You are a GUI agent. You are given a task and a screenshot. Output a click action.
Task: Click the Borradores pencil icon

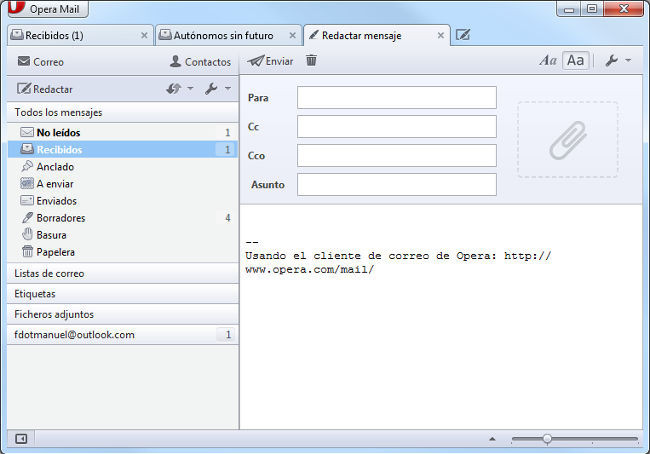27,218
